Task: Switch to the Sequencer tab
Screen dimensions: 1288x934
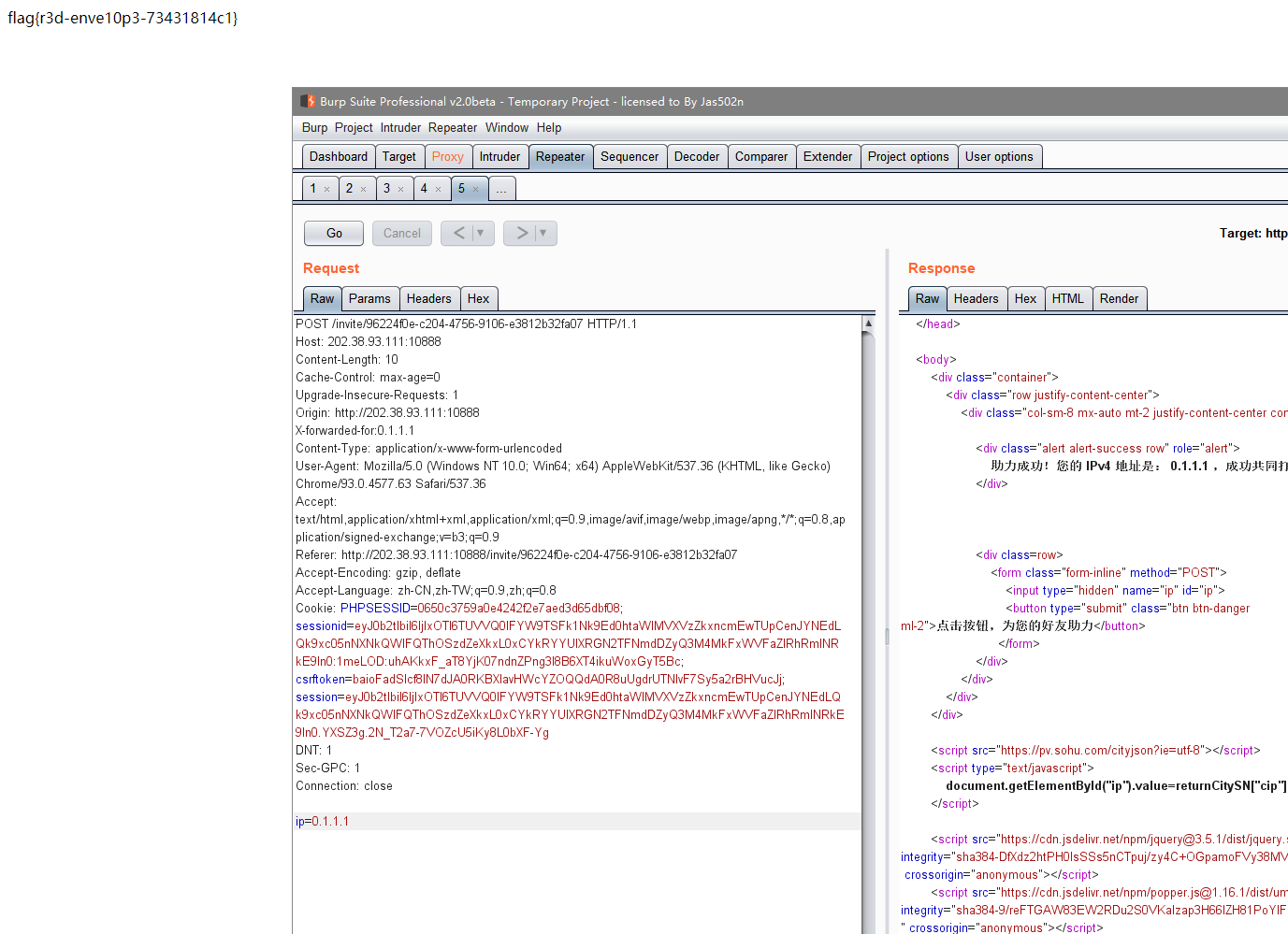Action: coord(630,156)
